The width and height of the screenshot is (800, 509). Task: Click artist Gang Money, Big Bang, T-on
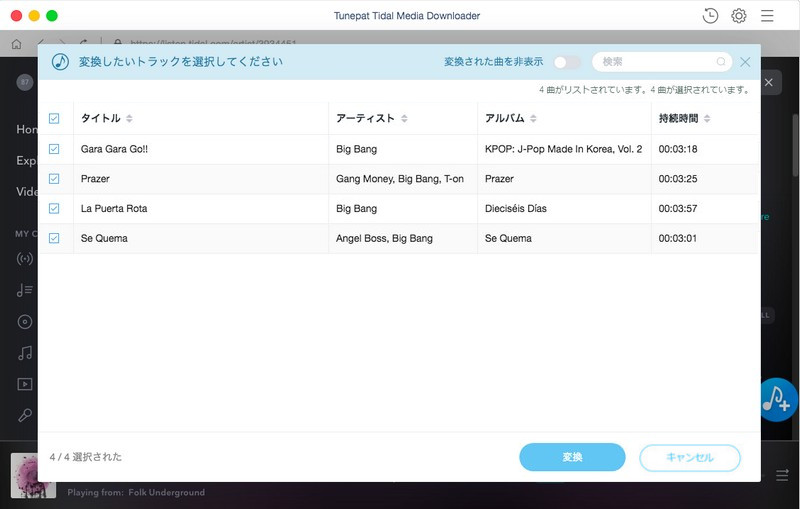(x=399, y=179)
